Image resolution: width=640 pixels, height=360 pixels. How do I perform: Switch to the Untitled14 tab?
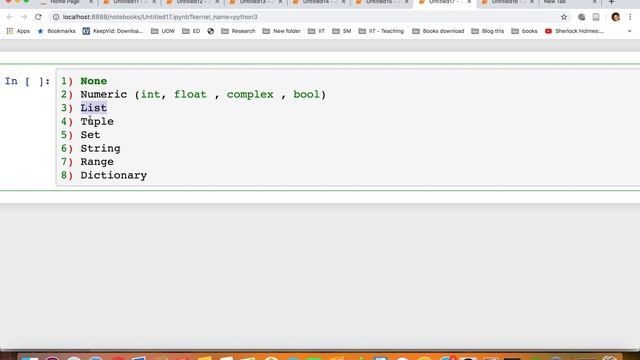click(318, 2)
